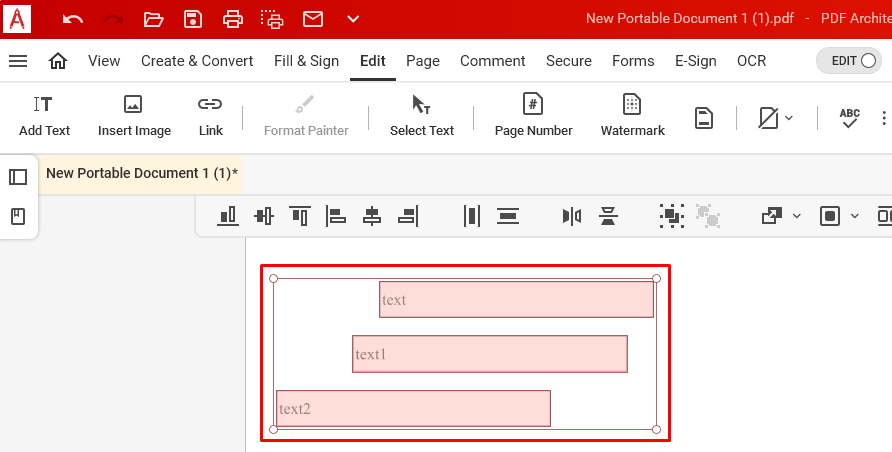Expand the square-in-frame dropdown arrow

click(854, 216)
